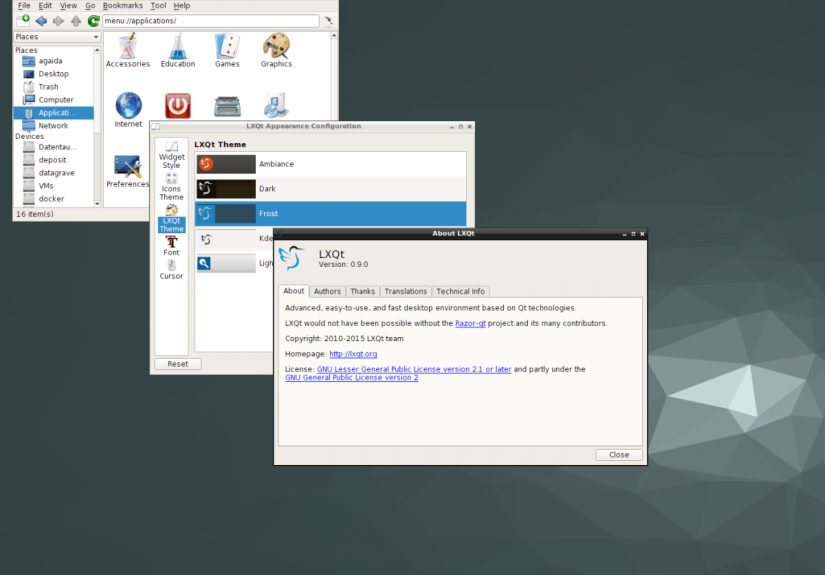Open the Help menu
Viewport: 825px width, 575px height.
[x=182, y=5]
